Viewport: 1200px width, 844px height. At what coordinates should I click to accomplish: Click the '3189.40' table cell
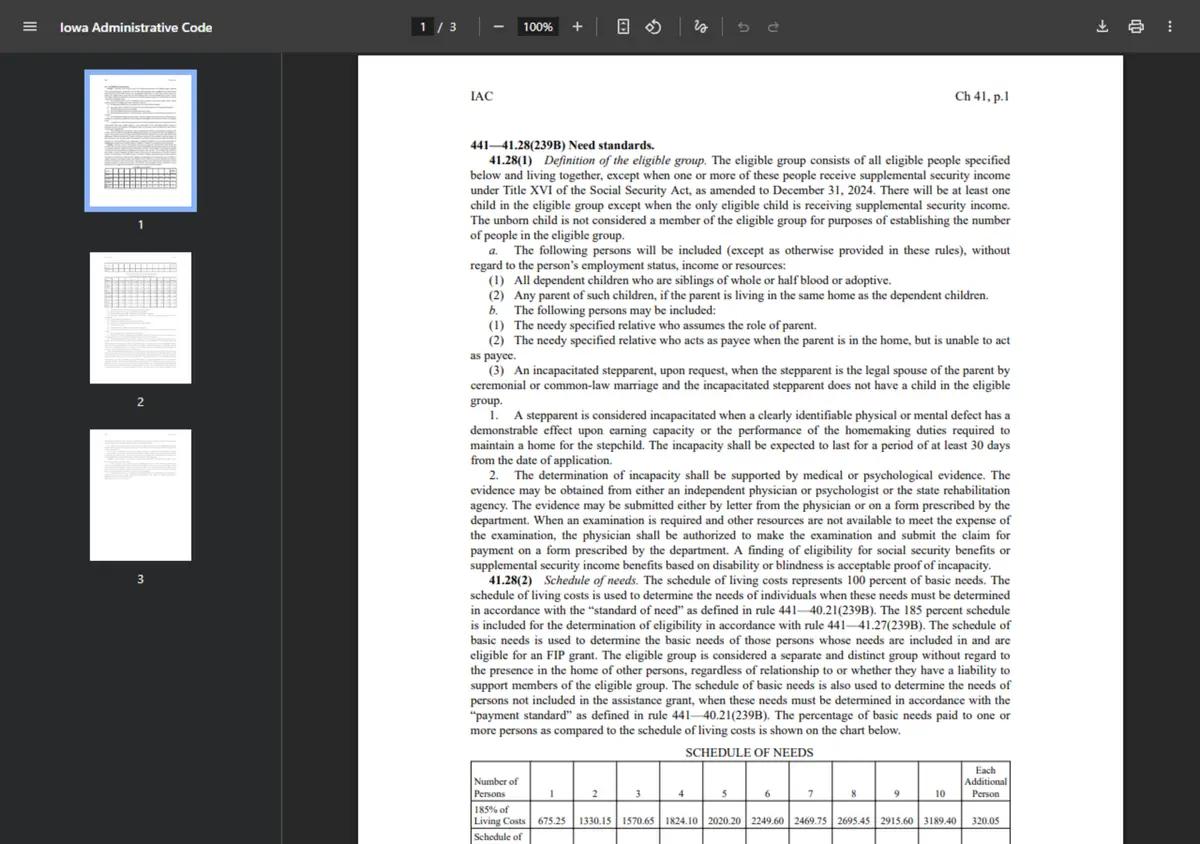pos(940,820)
